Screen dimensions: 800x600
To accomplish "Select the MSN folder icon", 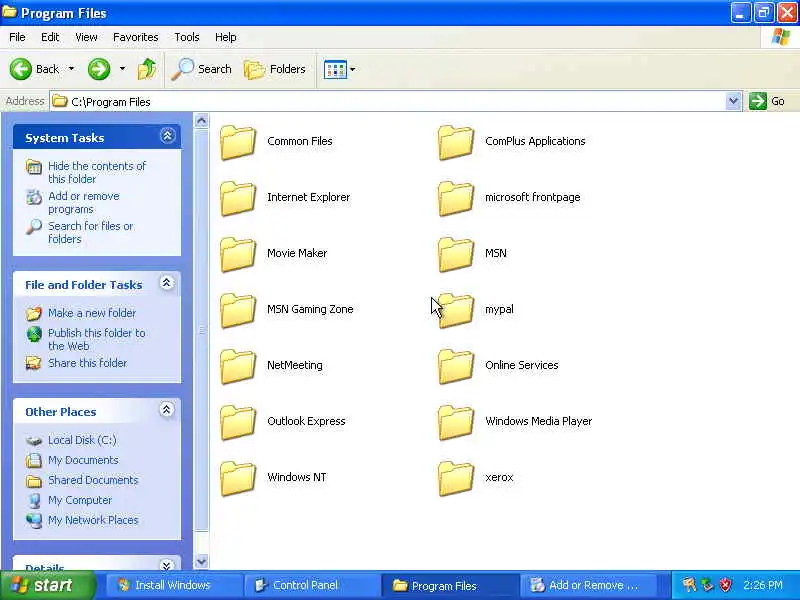I will point(456,254).
